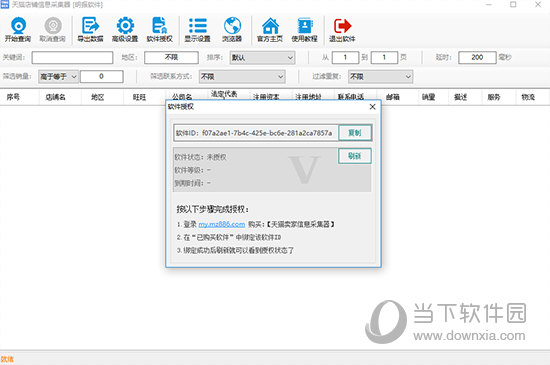
Task: Start the query with 开始查询 icon
Action: click(18, 29)
